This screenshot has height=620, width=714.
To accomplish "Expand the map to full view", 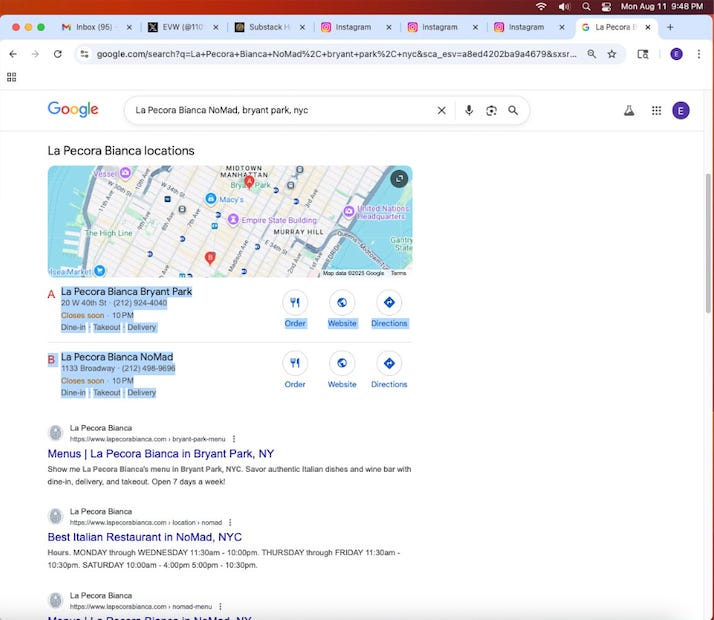I will click(399, 178).
